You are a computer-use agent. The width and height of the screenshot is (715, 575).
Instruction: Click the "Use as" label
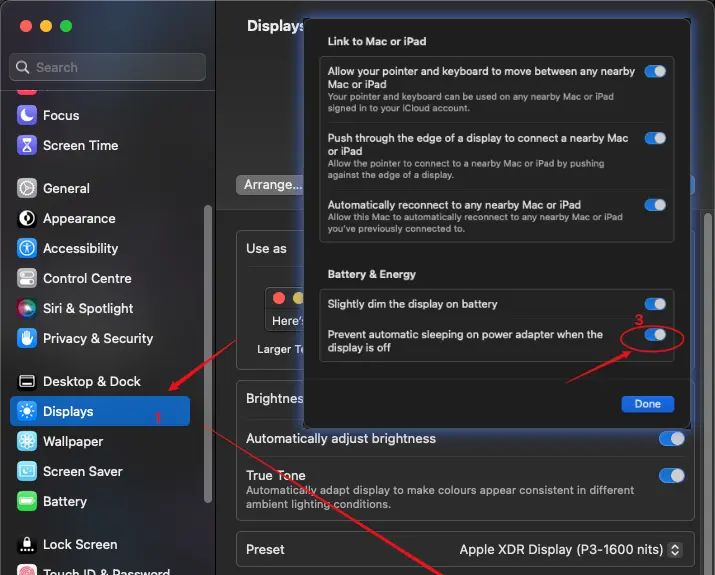[x=266, y=249]
